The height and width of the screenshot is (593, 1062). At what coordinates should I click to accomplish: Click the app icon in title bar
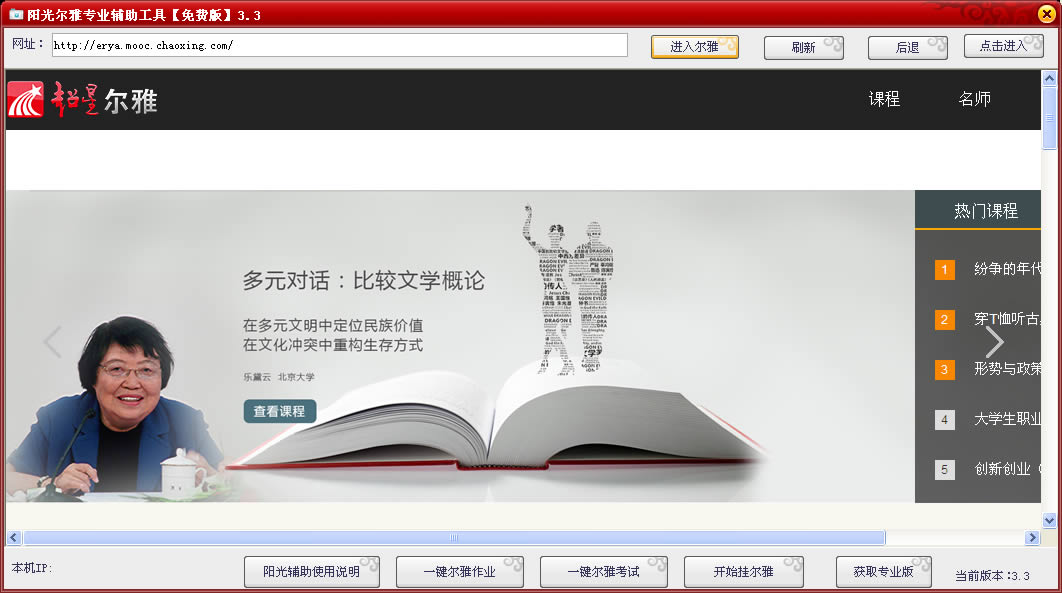[x=15, y=13]
